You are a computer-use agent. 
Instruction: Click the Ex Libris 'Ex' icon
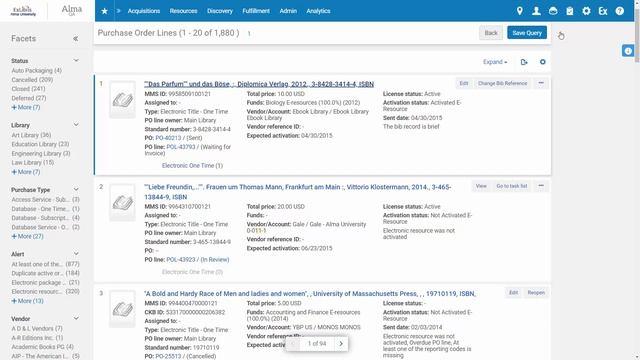click(x=603, y=11)
